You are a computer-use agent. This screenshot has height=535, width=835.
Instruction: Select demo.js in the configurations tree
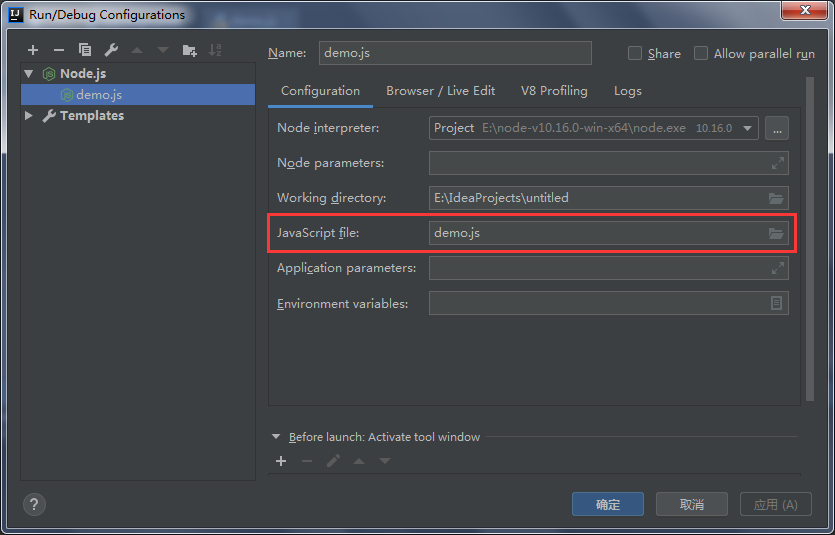[138, 95]
